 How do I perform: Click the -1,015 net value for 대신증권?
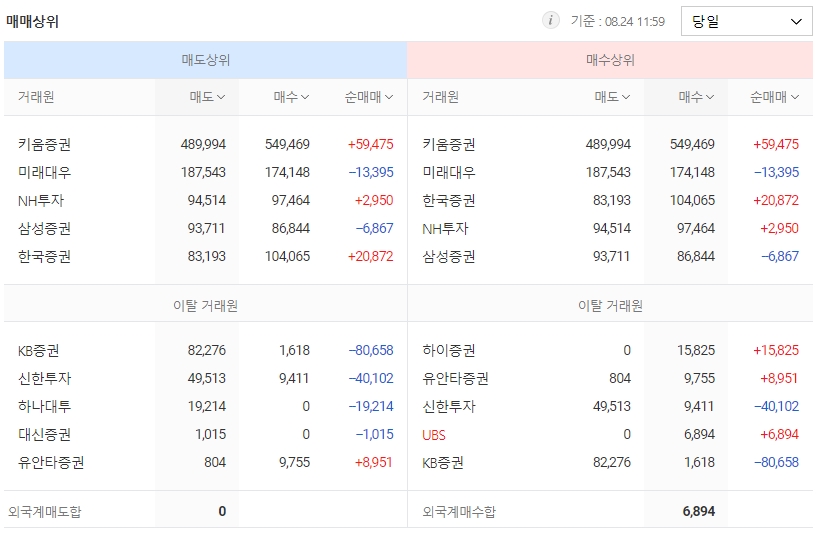374,435
